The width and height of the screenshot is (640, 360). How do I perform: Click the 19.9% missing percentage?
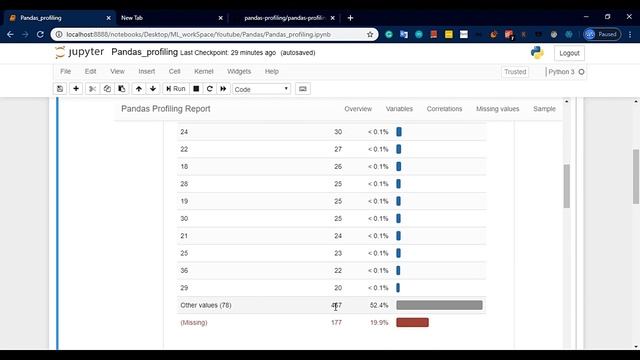click(x=379, y=322)
